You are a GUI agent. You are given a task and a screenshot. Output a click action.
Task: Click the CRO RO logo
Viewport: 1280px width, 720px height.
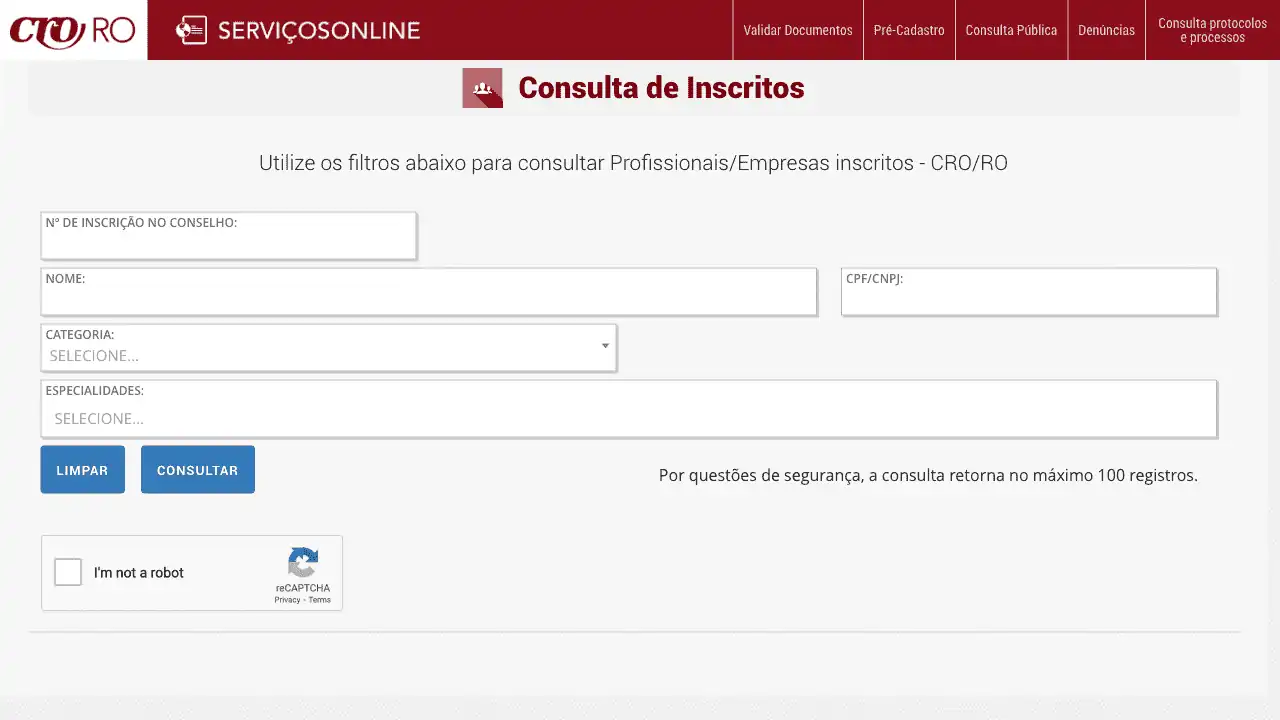(x=73, y=30)
